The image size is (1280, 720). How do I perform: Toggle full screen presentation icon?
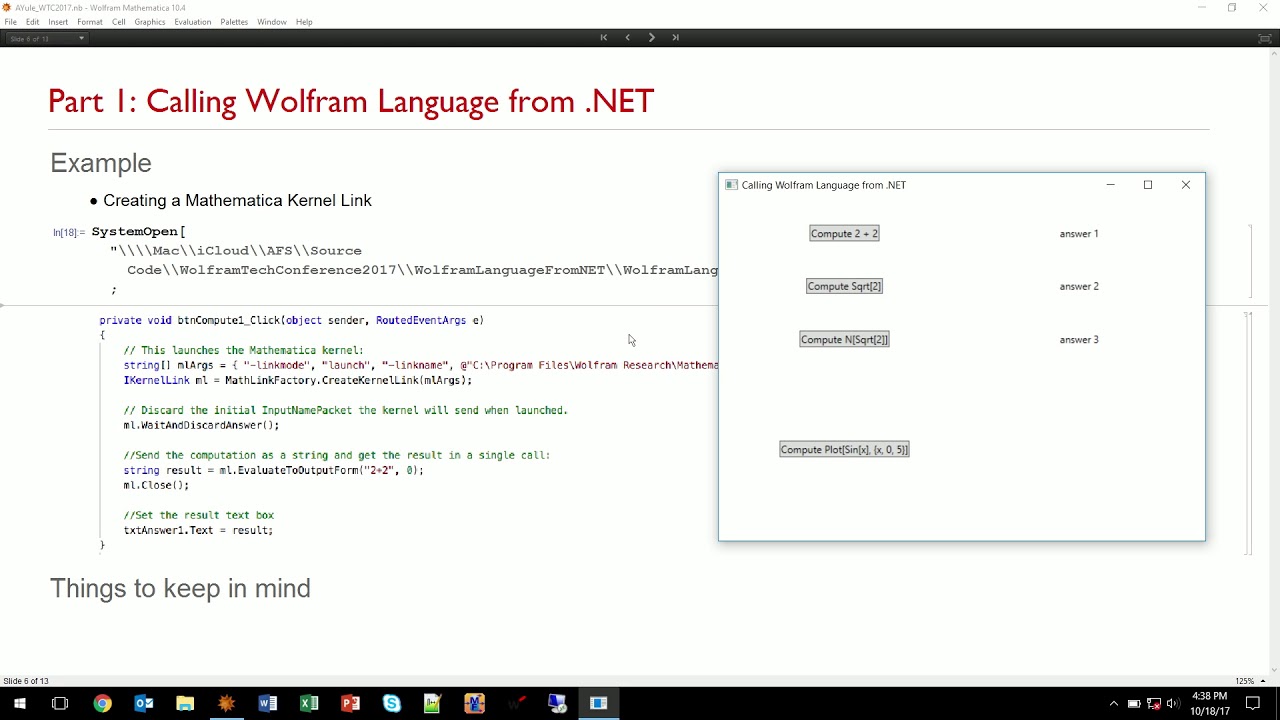1264,38
